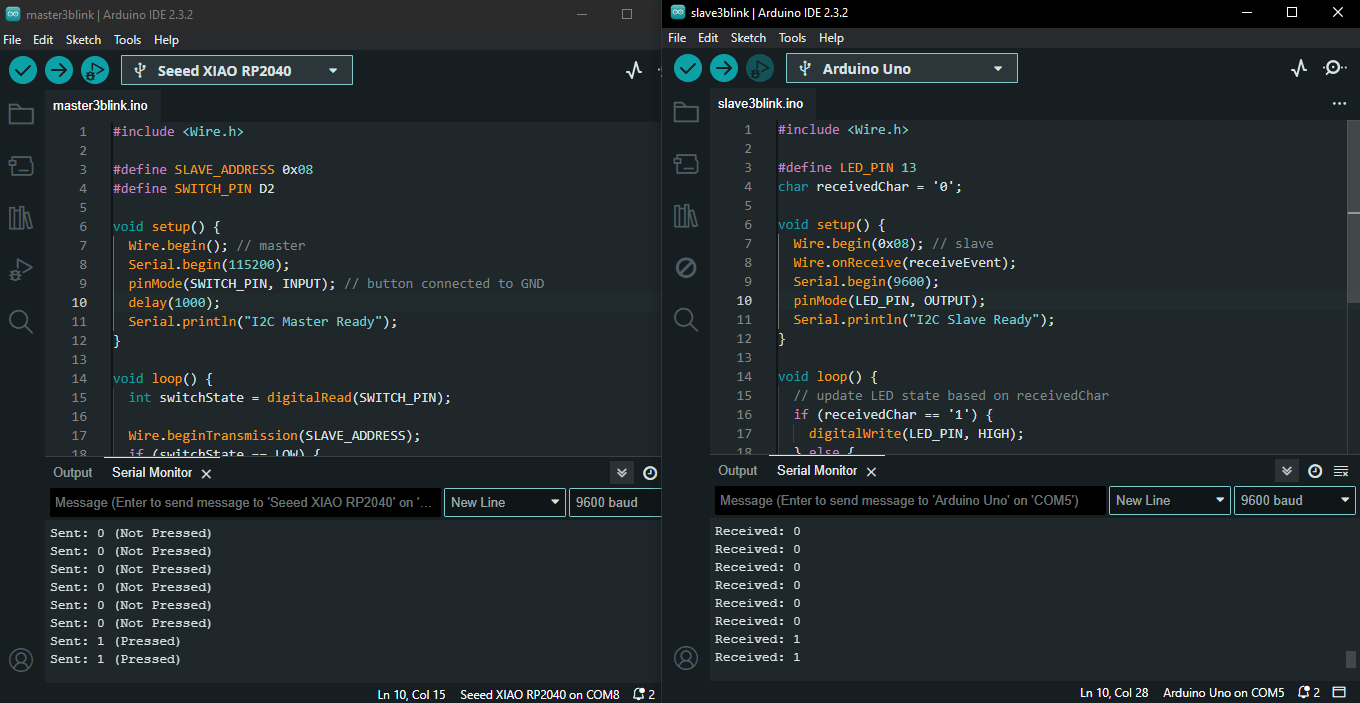Click 'Arduino Uno on COM5' in status bar
Screen dimensions: 1360x703
point(1224,692)
